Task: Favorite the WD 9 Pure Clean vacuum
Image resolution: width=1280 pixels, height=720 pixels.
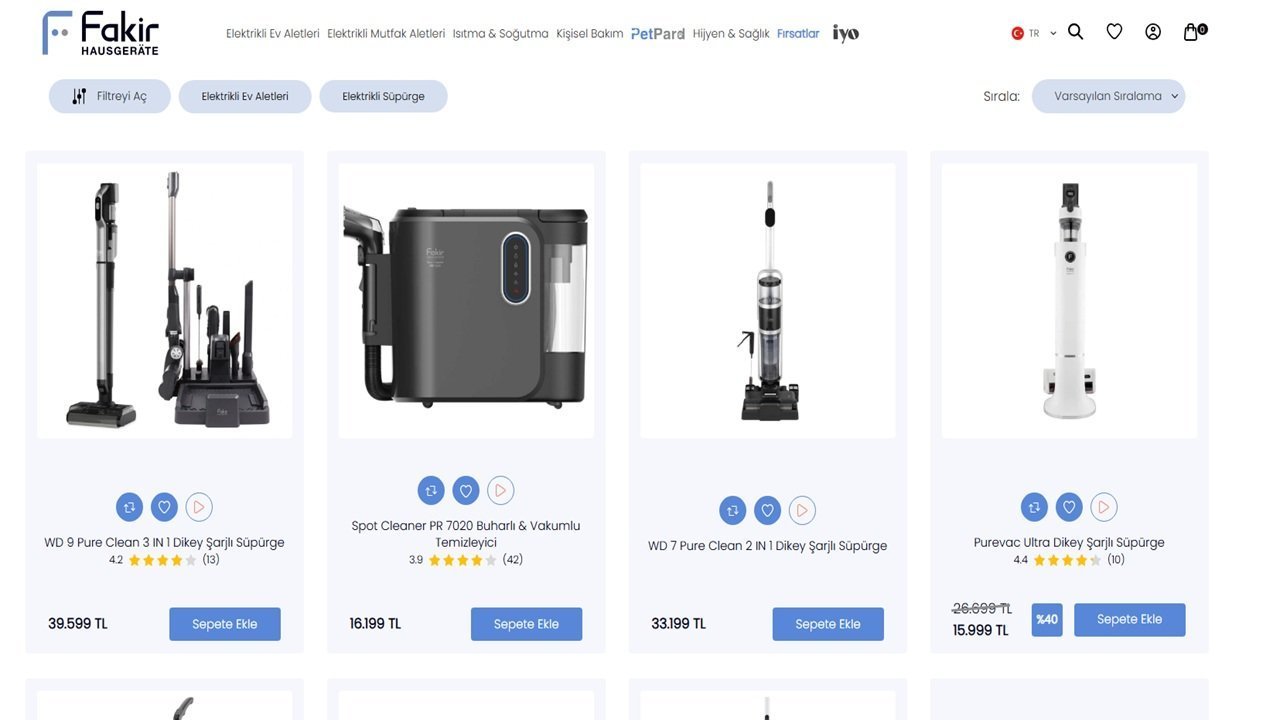Action: coord(164,507)
